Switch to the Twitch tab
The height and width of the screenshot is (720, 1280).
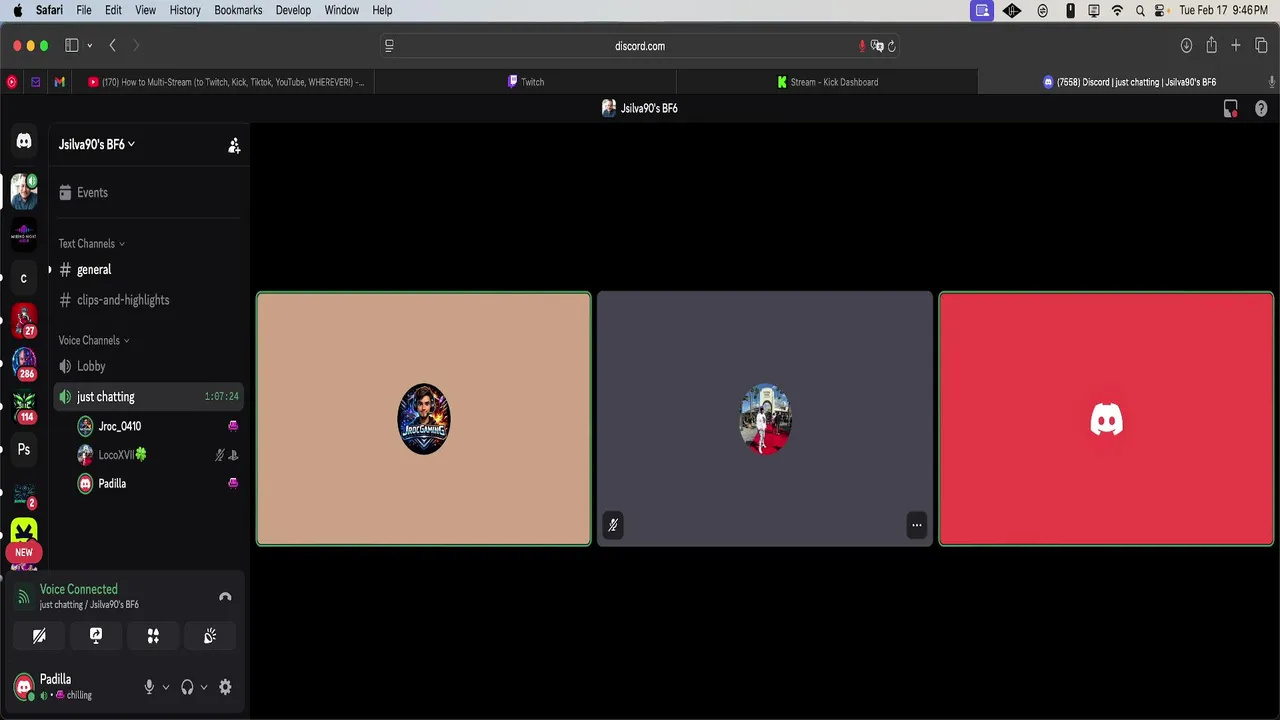pos(526,82)
